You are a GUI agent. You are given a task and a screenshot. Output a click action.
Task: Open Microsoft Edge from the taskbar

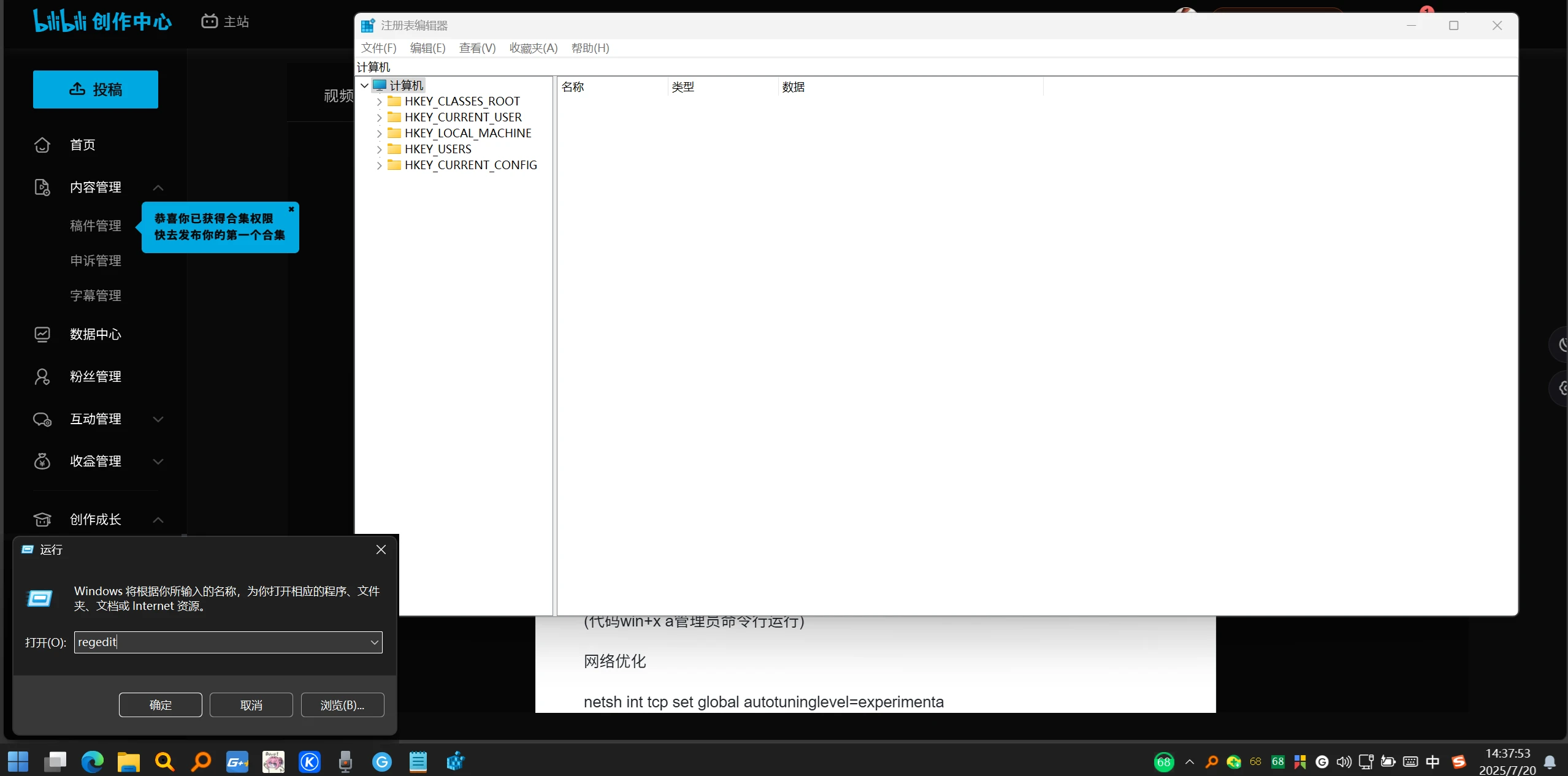click(x=93, y=761)
